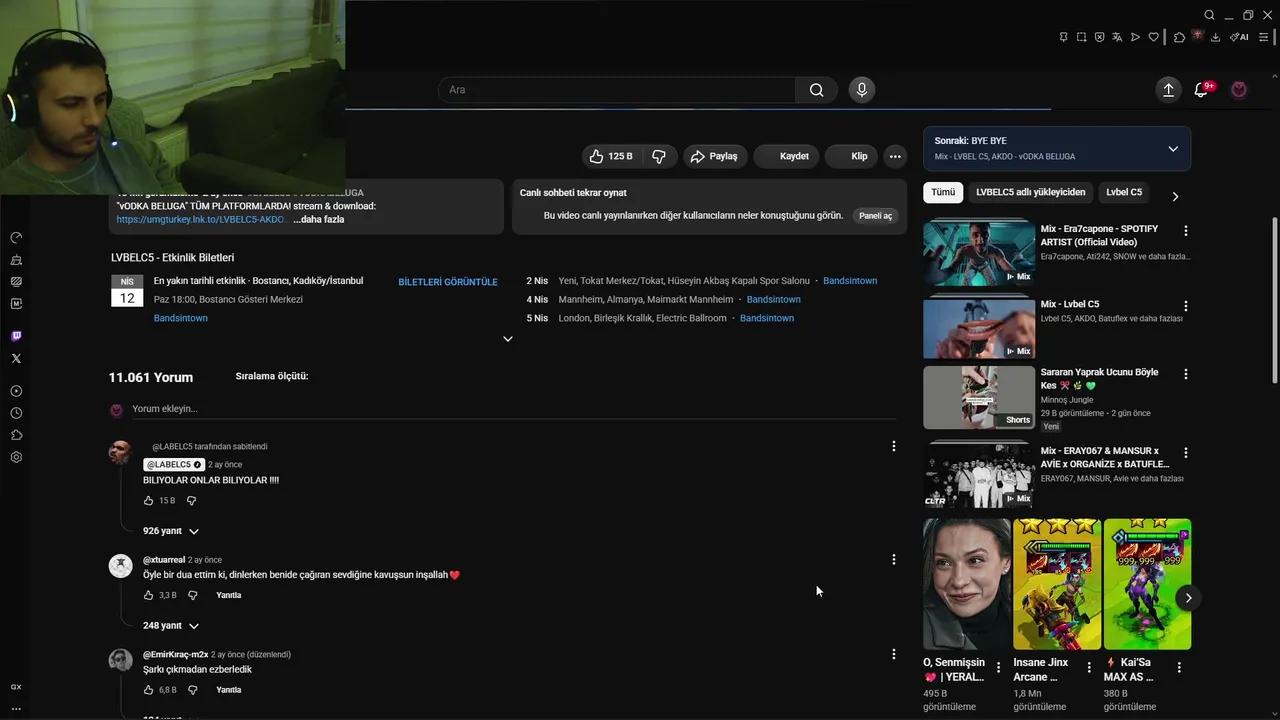
Task: Click the YouTube search magnifier button
Action: 817,90
